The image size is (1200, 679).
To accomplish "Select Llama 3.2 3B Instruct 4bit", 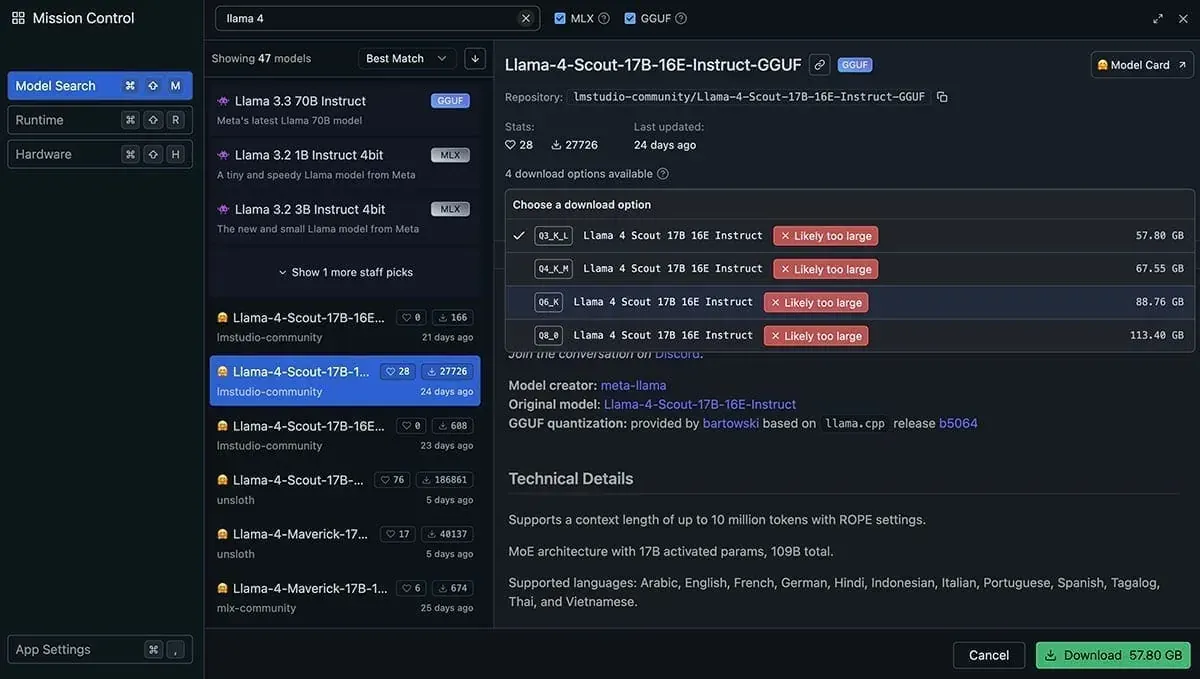I will [345, 218].
